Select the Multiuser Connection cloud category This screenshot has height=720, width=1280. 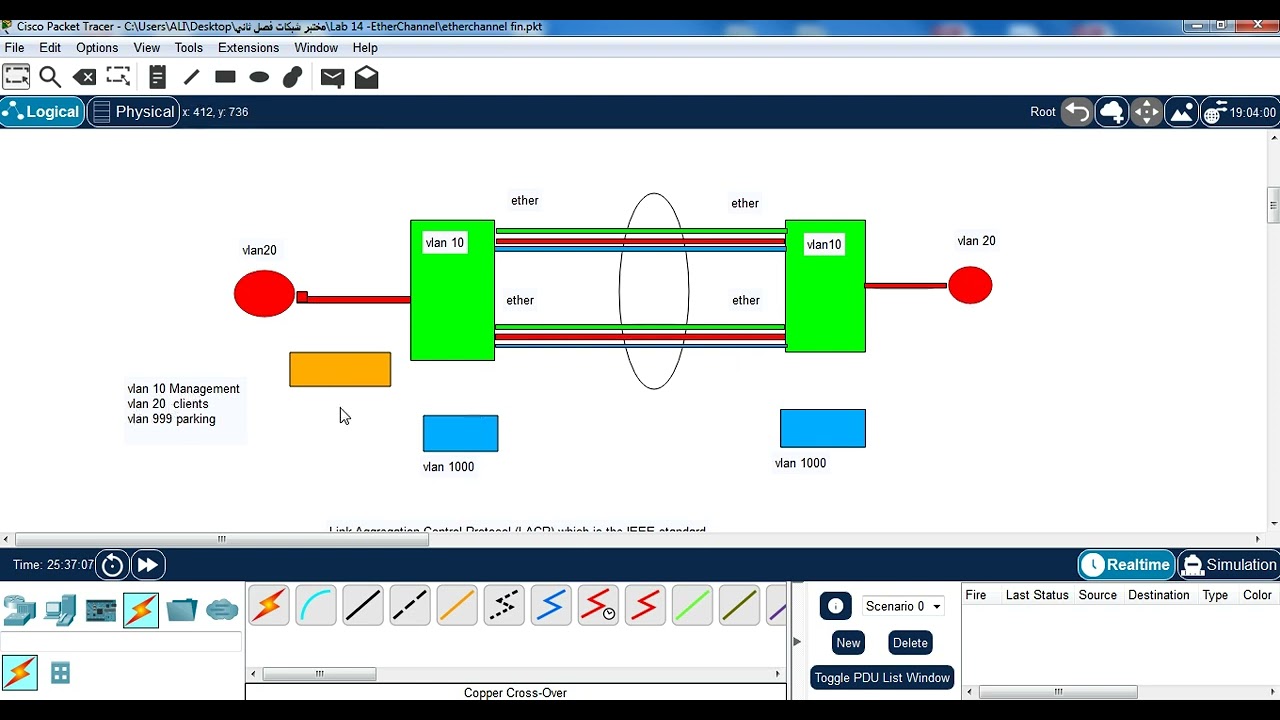pyautogui.click(x=222, y=609)
